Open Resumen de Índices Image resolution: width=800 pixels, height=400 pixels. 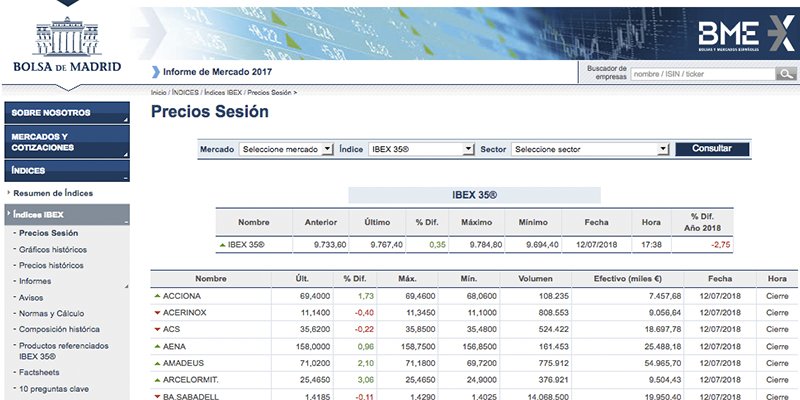click(x=53, y=193)
